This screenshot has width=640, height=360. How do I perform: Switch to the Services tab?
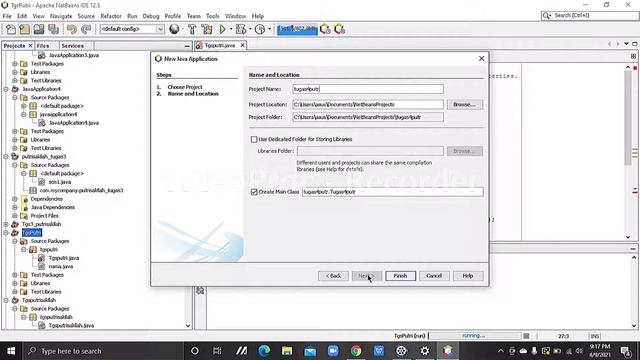pyautogui.click(x=72, y=46)
